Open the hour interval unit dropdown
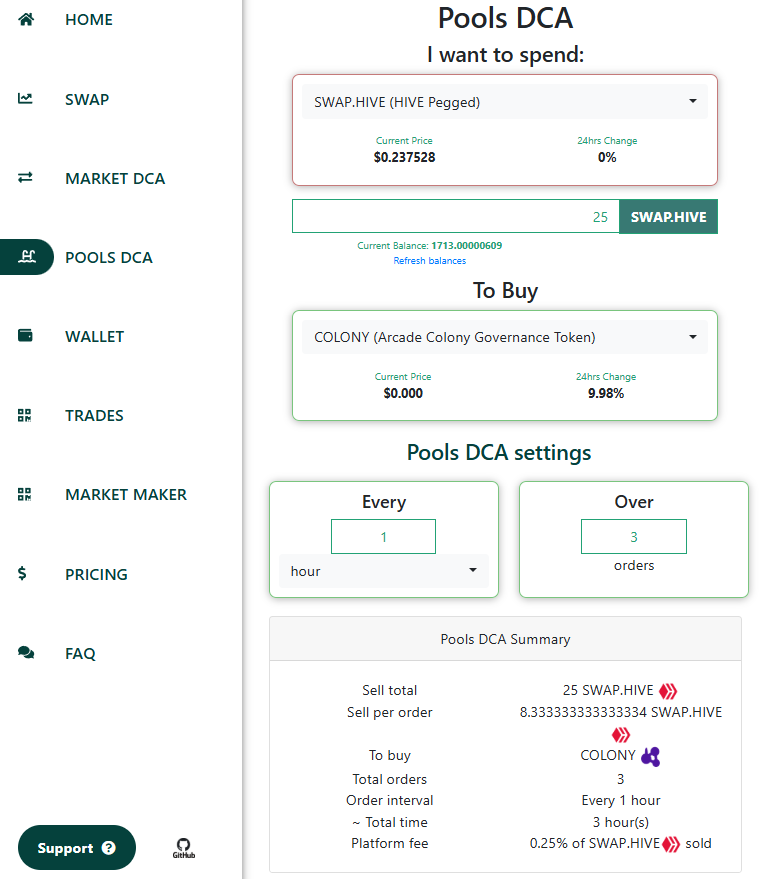This screenshot has width=762, height=879. point(384,571)
